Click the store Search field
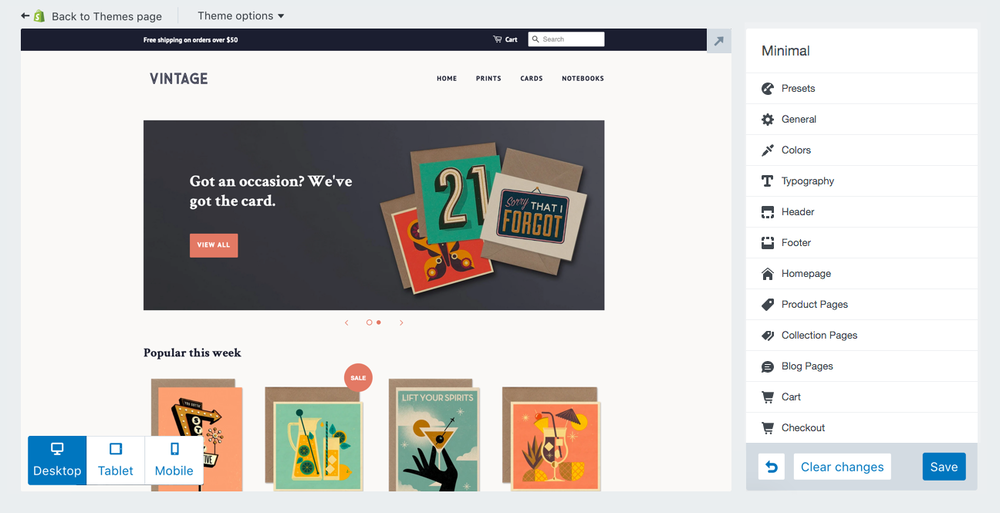The height and width of the screenshot is (513, 1000). pyautogui.click(x=566, y=40)
